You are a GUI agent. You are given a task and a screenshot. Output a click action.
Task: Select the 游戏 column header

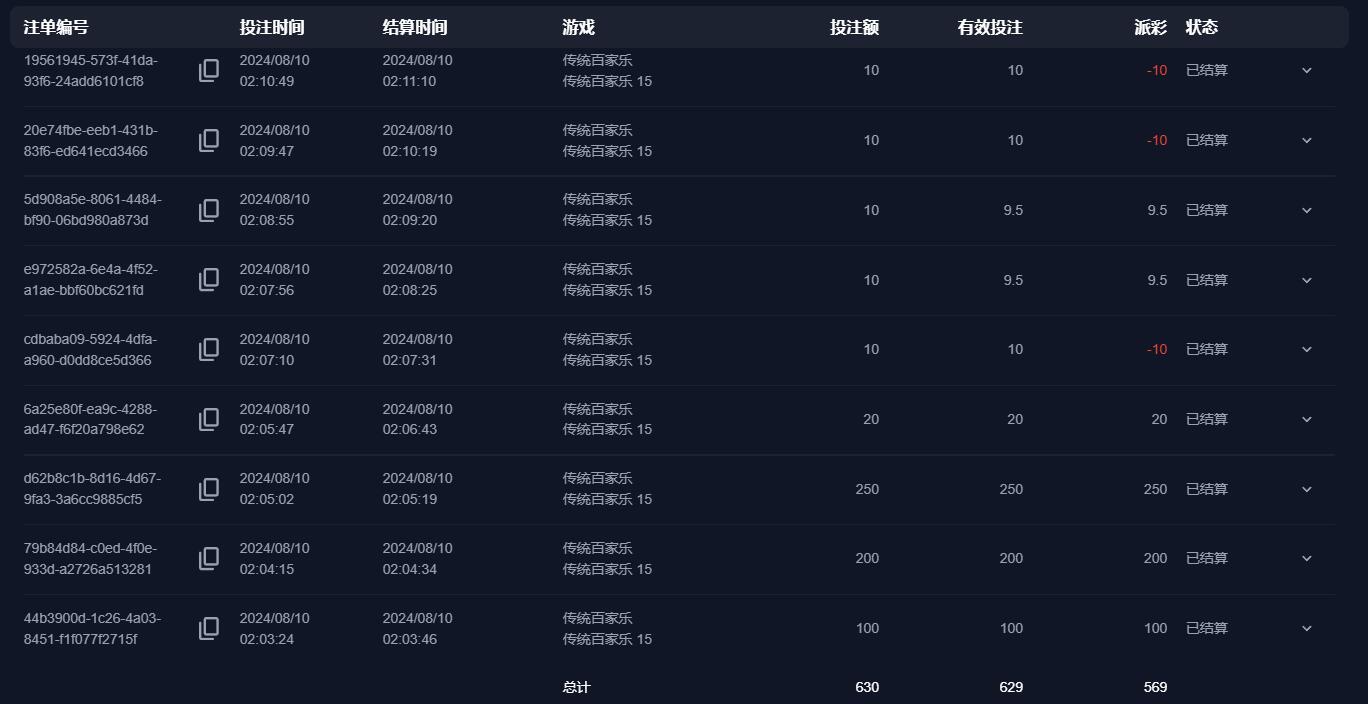578,28
